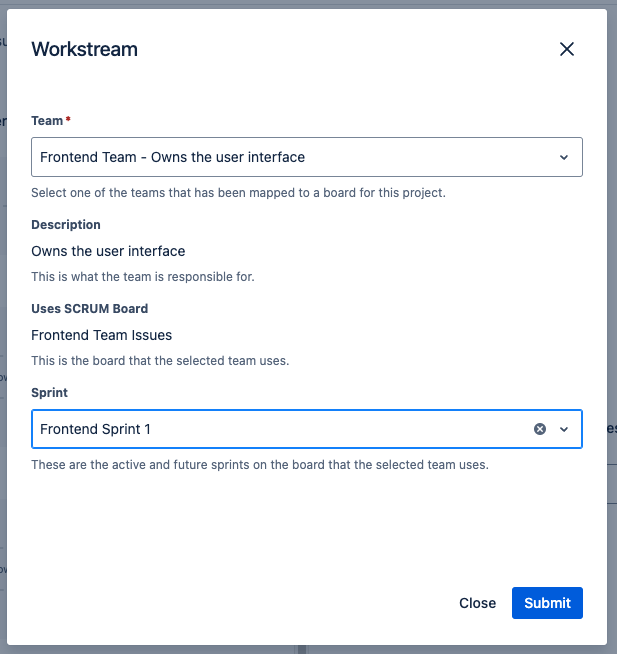617x654 pixels.
Task: Click the Close text button
Action: point(477,603)
